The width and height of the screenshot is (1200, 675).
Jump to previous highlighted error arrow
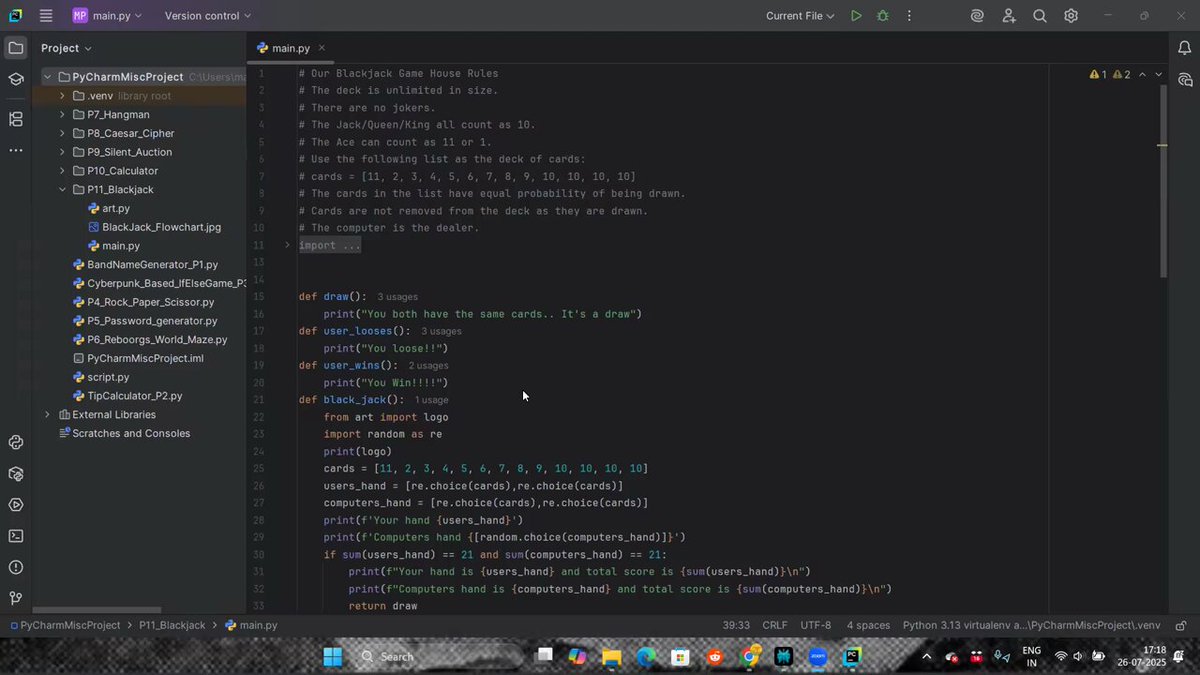1142,74
